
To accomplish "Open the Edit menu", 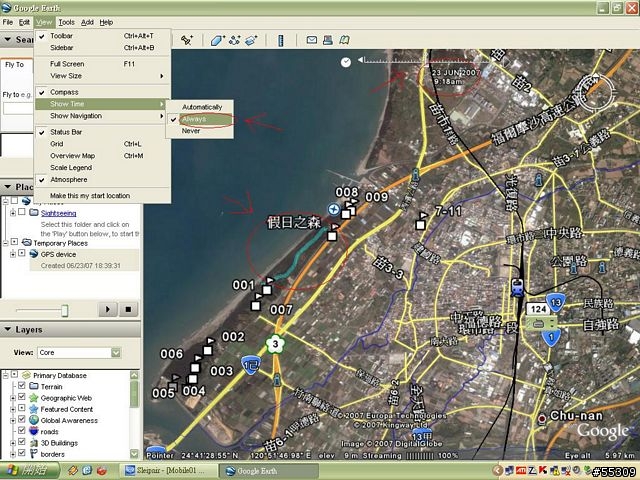I will tap(24, 22).
